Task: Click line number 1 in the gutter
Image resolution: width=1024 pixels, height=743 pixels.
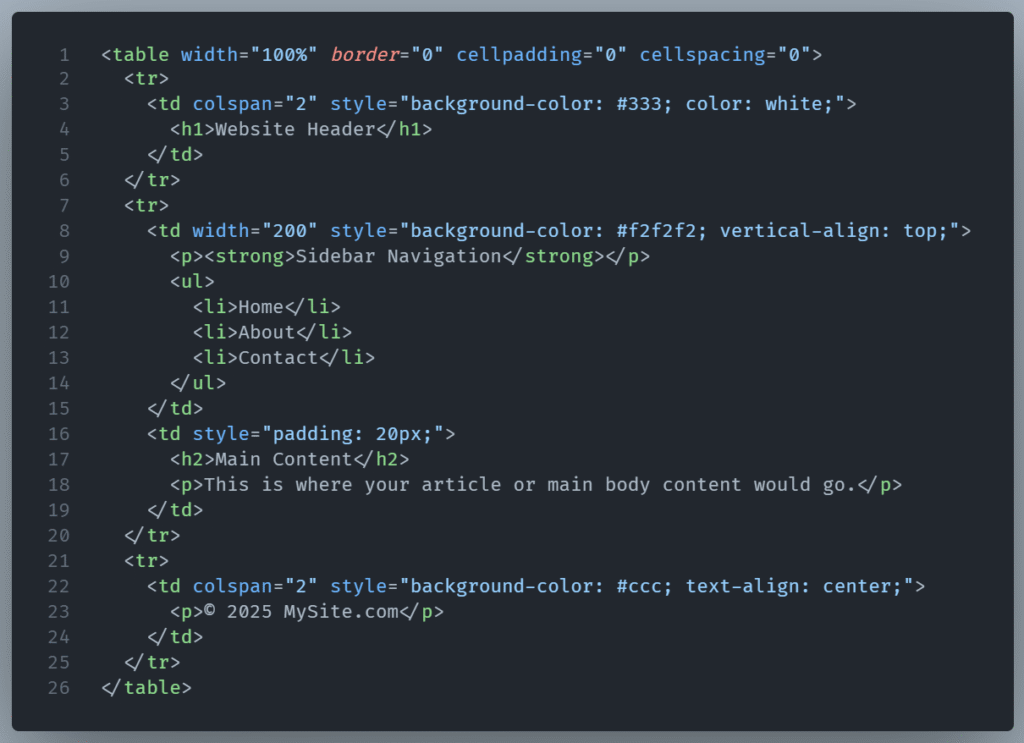Action: tap(64, 54)
